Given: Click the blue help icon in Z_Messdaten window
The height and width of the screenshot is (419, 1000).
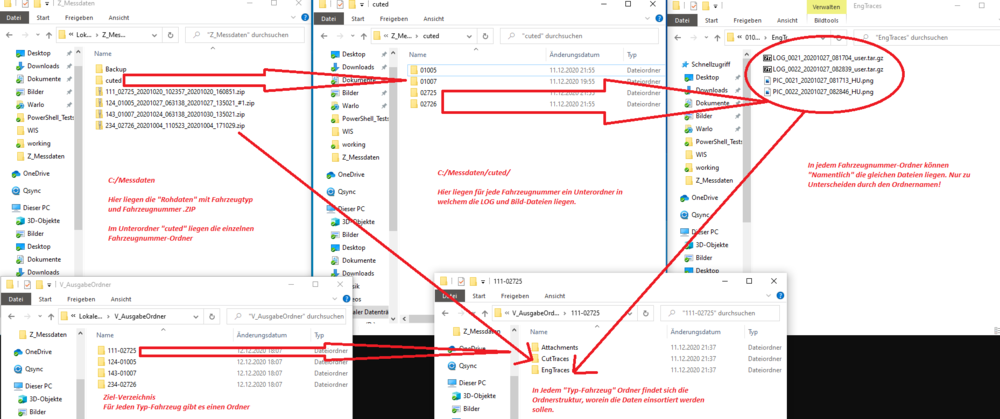Looking at the screenshot, I should click(x=304, y=17).
